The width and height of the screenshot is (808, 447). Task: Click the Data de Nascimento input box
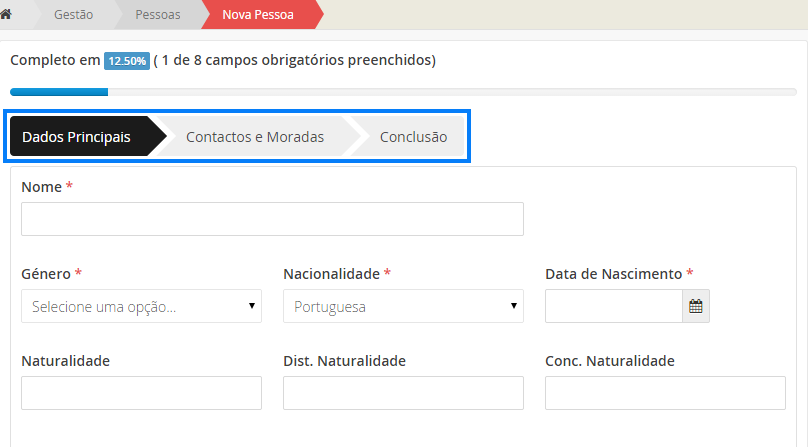coord(613,307)
